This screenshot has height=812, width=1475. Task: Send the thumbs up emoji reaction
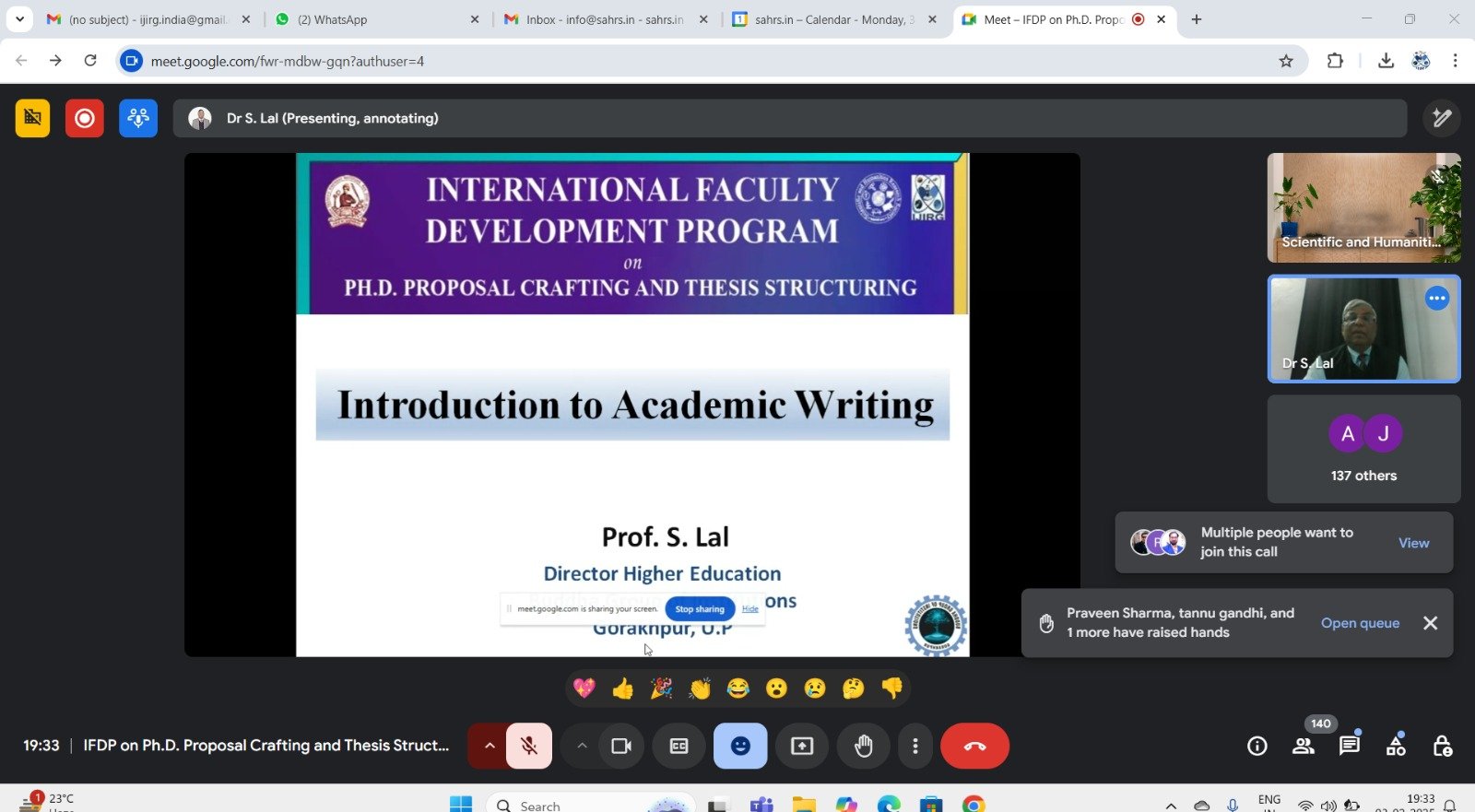tap(623, 688)
